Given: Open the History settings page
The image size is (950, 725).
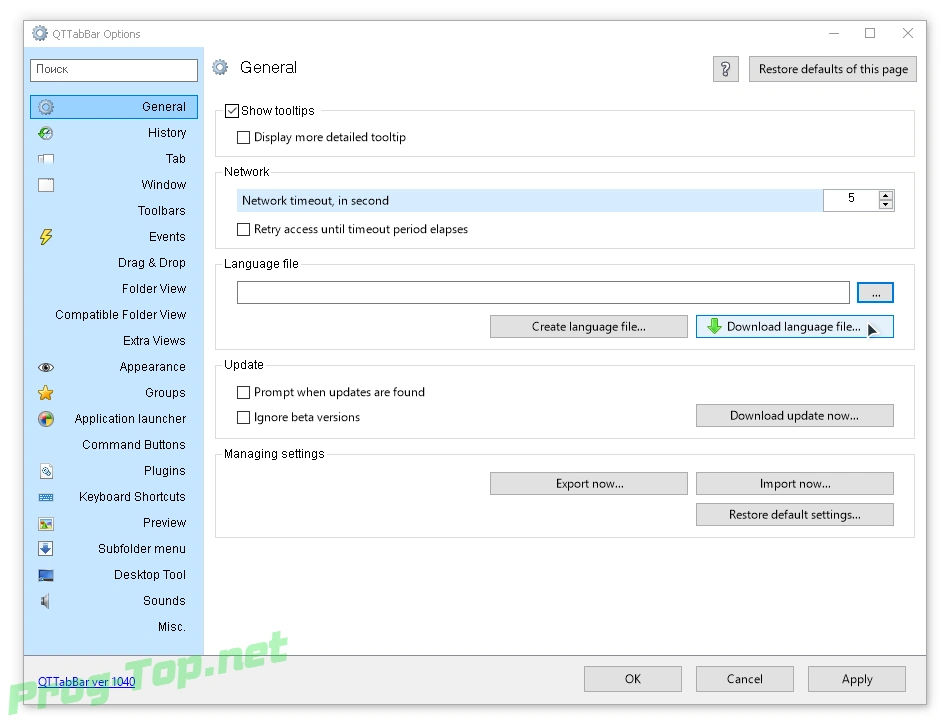Looking at the screenshot, I should pyautogui.click(x=114, y=133).
